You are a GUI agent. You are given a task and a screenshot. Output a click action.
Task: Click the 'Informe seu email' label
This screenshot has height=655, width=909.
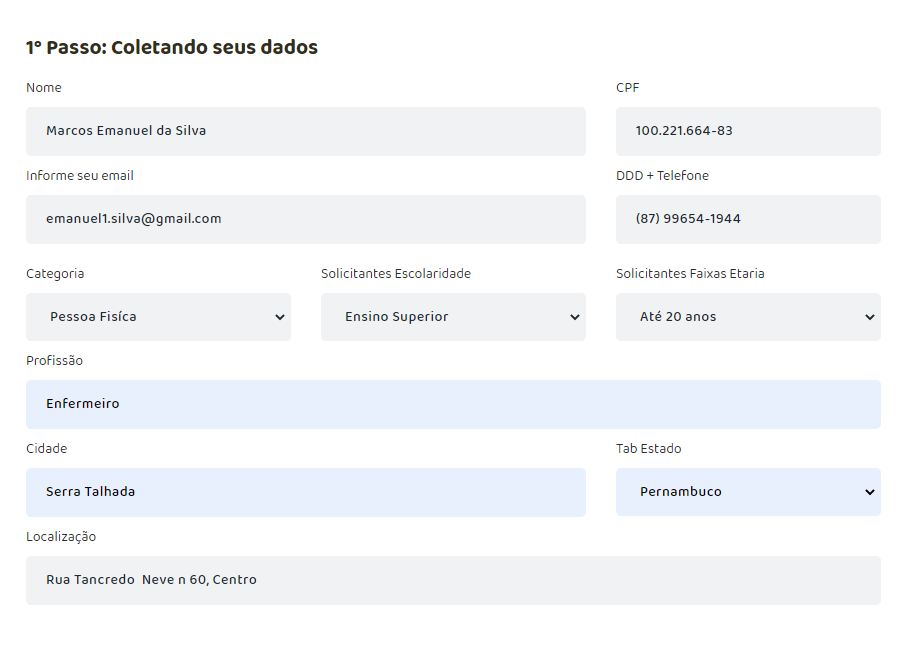(80, 176)
